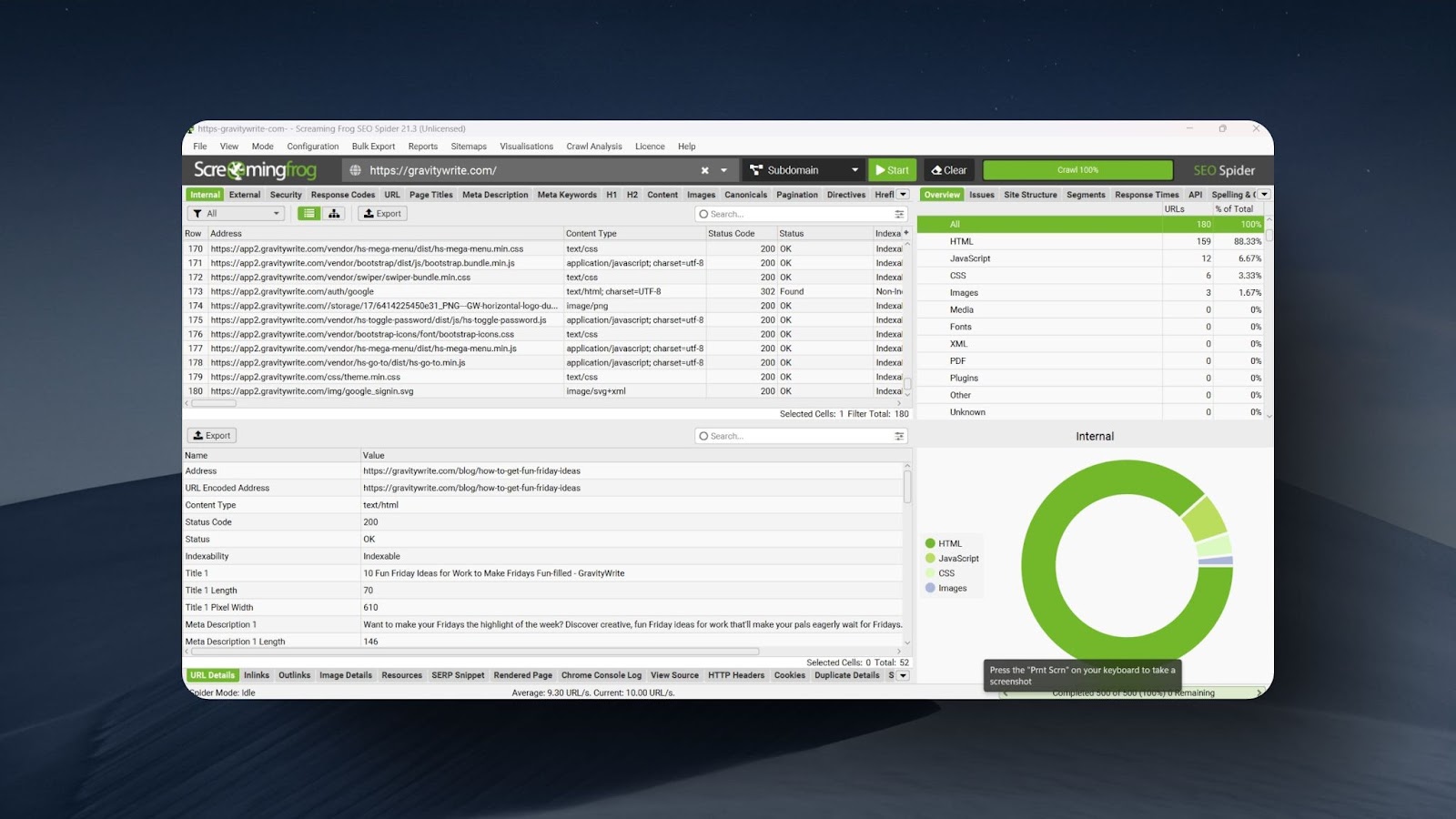
Task: Open the Inlinks bottom tab
Action: 257,675
